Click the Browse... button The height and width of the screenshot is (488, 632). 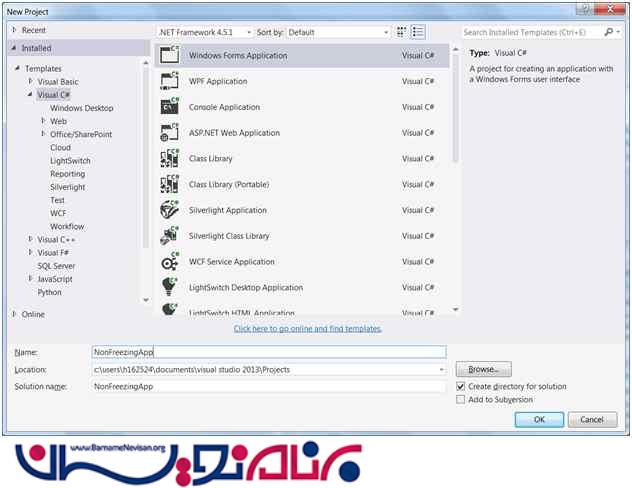click(x=484, y=369)
